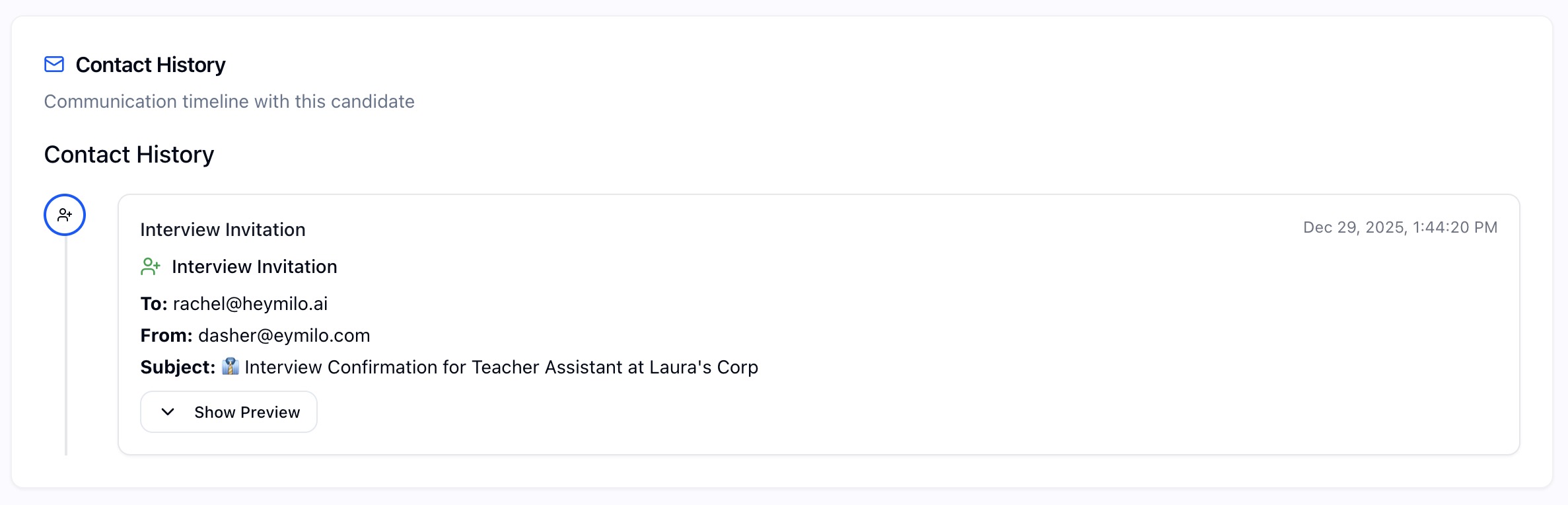Click the Dec 29, 2025 timestamp
Screen dimensions: 1568x505
(1400, 227)
